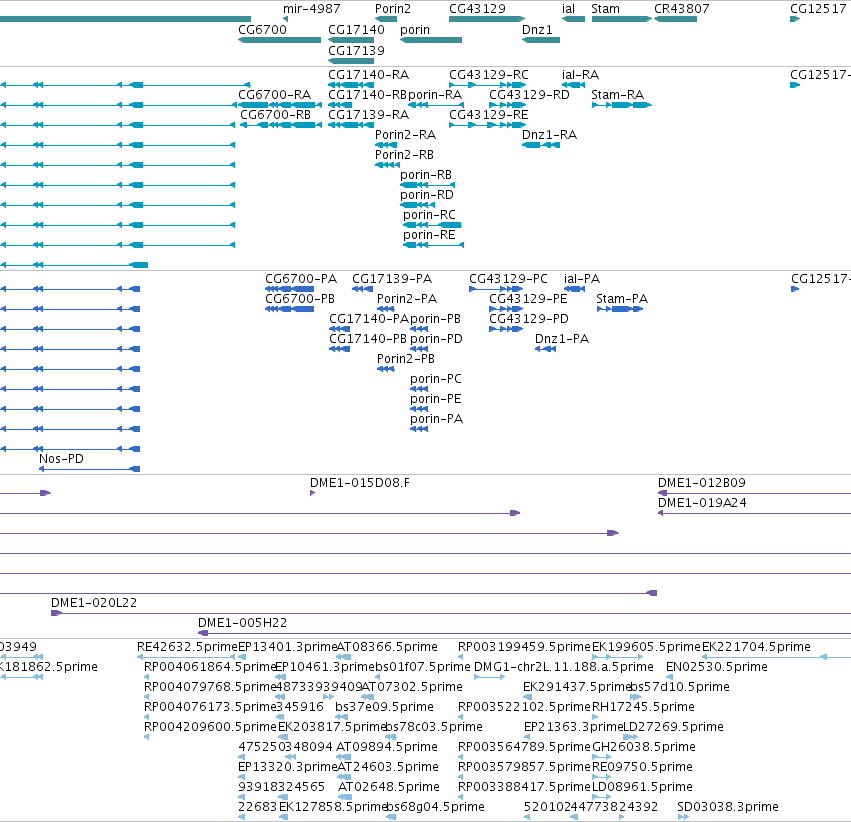The width and height of the screenshot is (851, 822).
Task: Select the RE42632.5prime EST label
Action: pos(187,647)
